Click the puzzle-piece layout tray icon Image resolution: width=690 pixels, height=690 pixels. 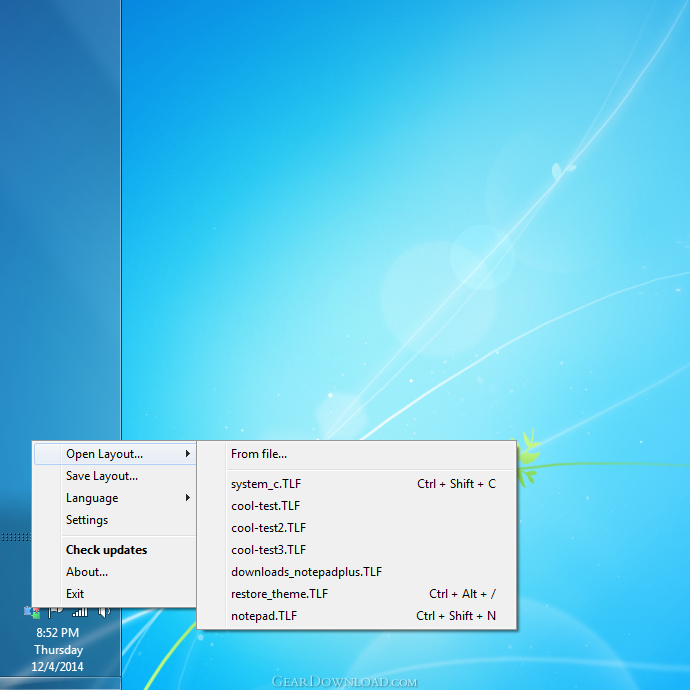click(x=32, y=612)
